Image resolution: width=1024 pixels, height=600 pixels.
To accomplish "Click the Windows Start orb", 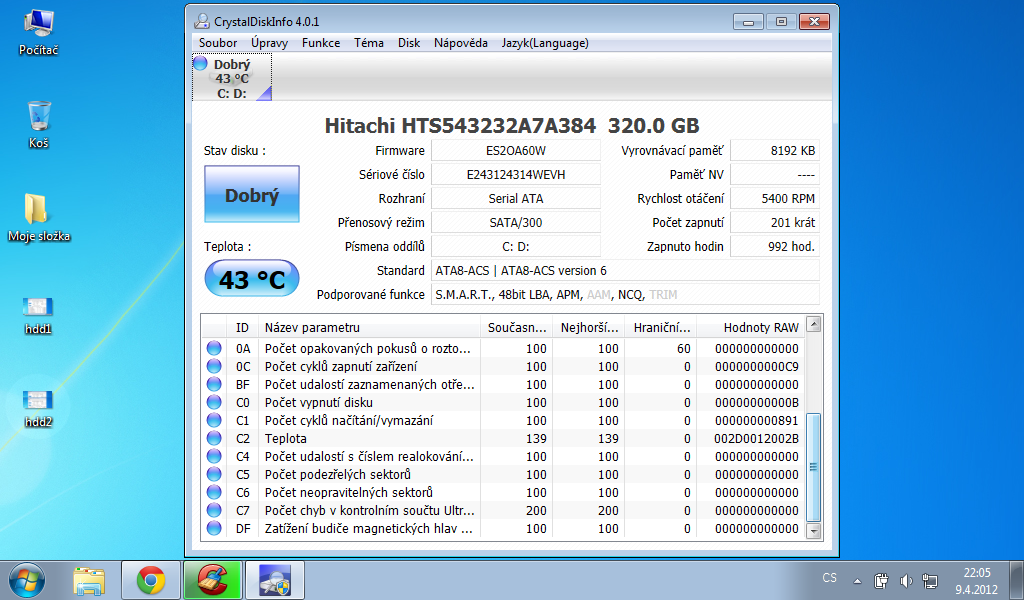I will [27, 580].
